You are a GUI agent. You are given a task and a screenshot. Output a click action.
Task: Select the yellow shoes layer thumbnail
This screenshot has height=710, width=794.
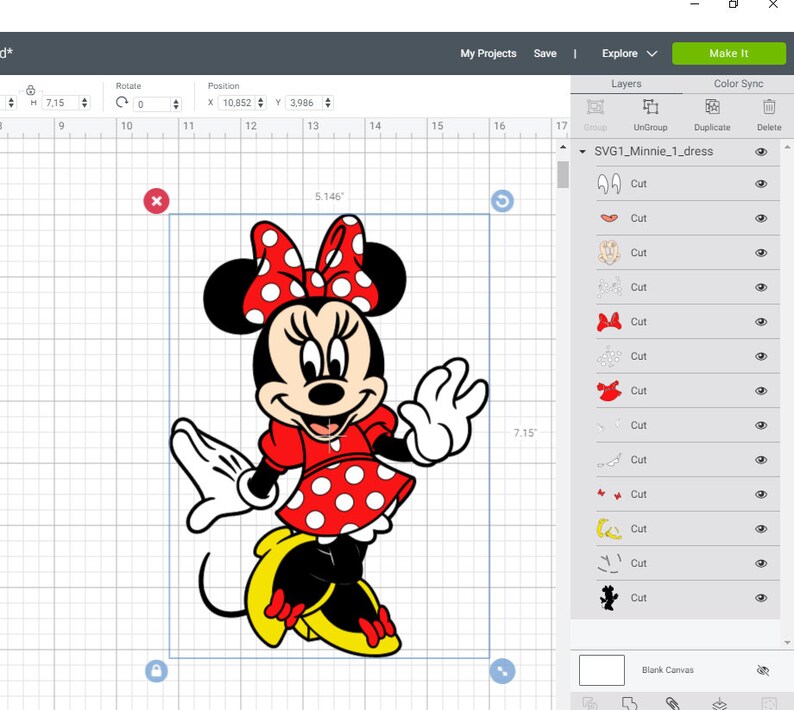(x=609, y=529)
